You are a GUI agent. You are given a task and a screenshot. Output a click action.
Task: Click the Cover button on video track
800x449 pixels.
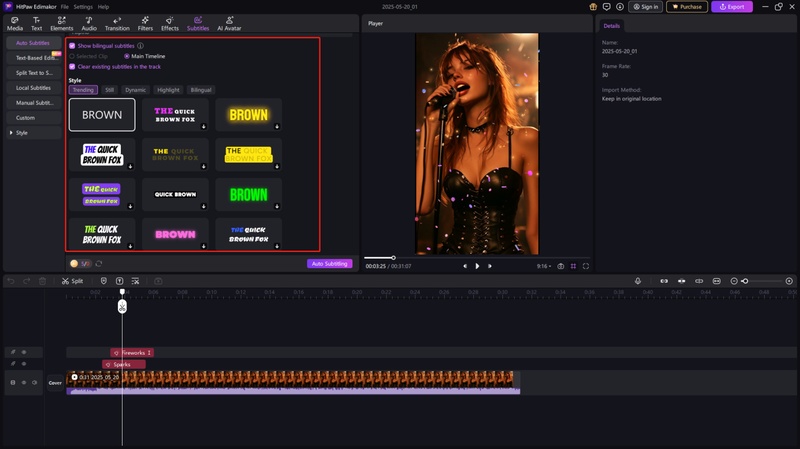(x=55, y=383)
